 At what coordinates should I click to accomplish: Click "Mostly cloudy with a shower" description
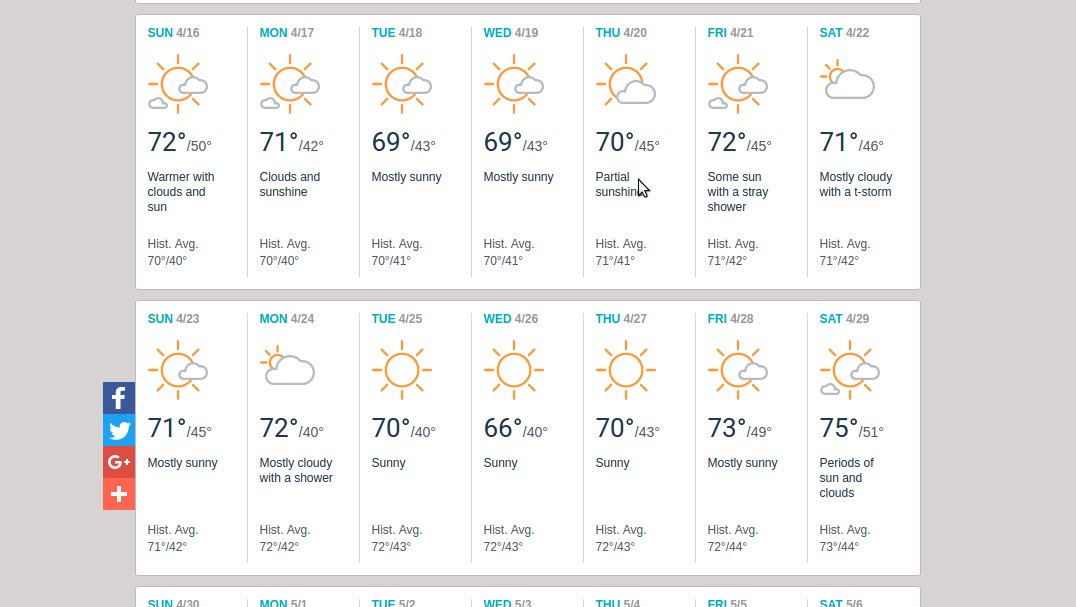pyautogui.click(x=296, y=470)
